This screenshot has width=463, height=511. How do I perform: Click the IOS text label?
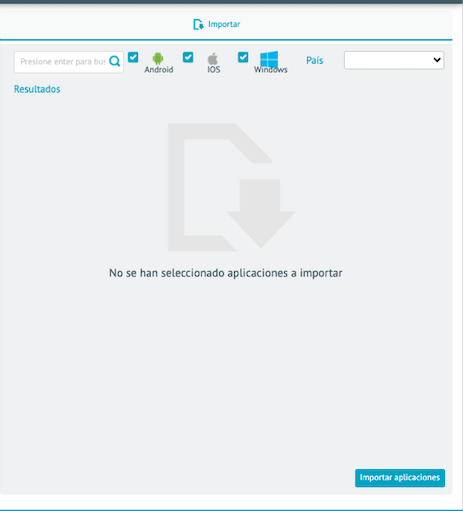coord(214,70)
